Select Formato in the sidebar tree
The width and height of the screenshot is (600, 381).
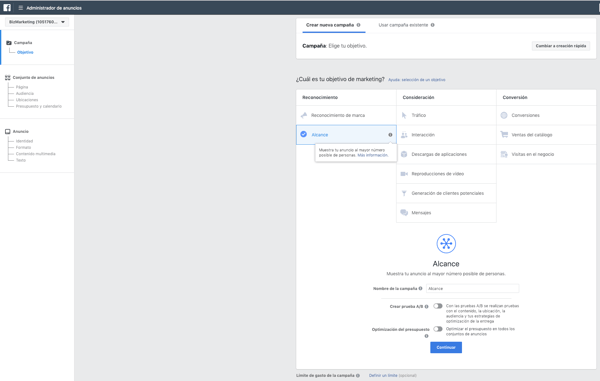point(23,147)
